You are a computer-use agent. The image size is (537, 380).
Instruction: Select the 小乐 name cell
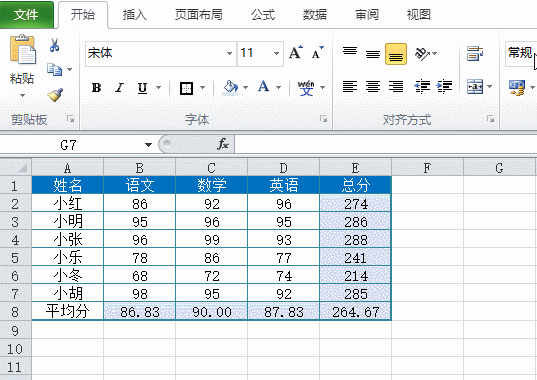click(x=67, y=257)
